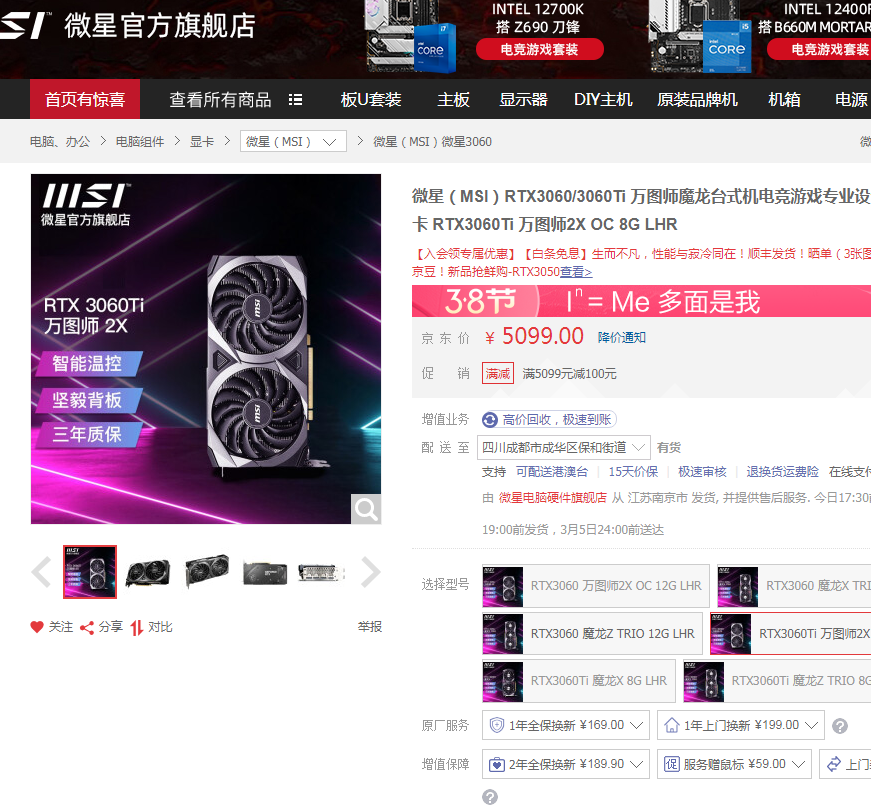Click 极速审核 support link
The width and height of the screenshot is (871, 808).
click(702, 472)
